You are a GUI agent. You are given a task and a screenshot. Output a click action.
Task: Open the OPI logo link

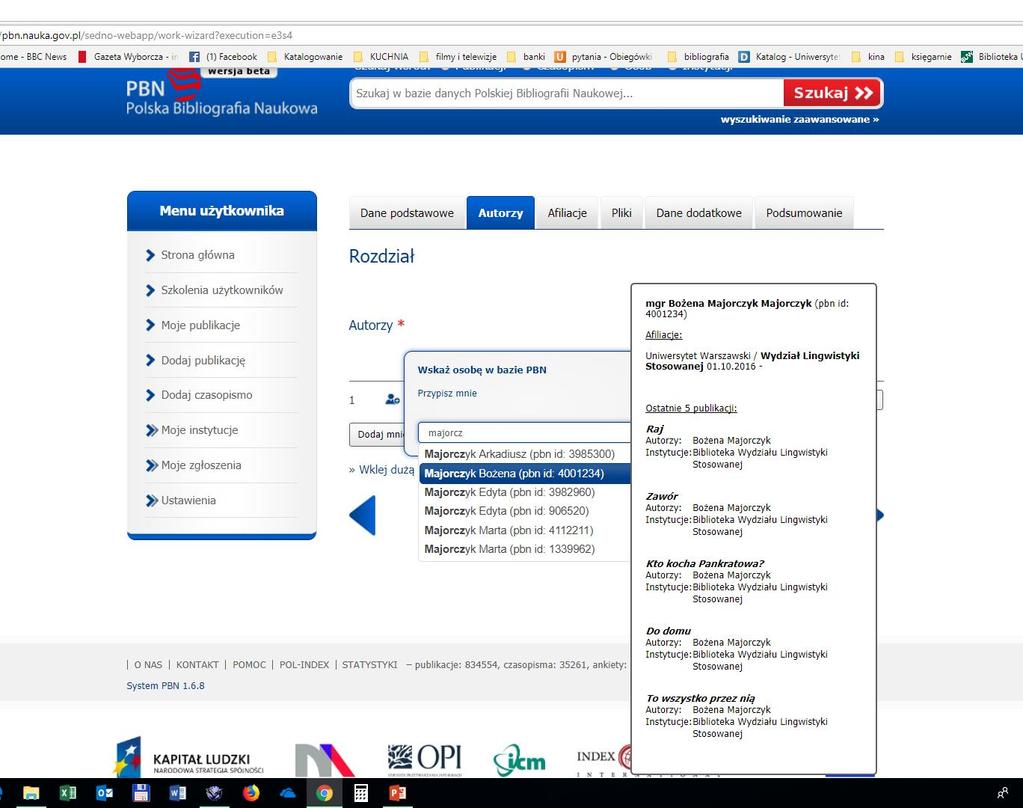coord(424,758)
